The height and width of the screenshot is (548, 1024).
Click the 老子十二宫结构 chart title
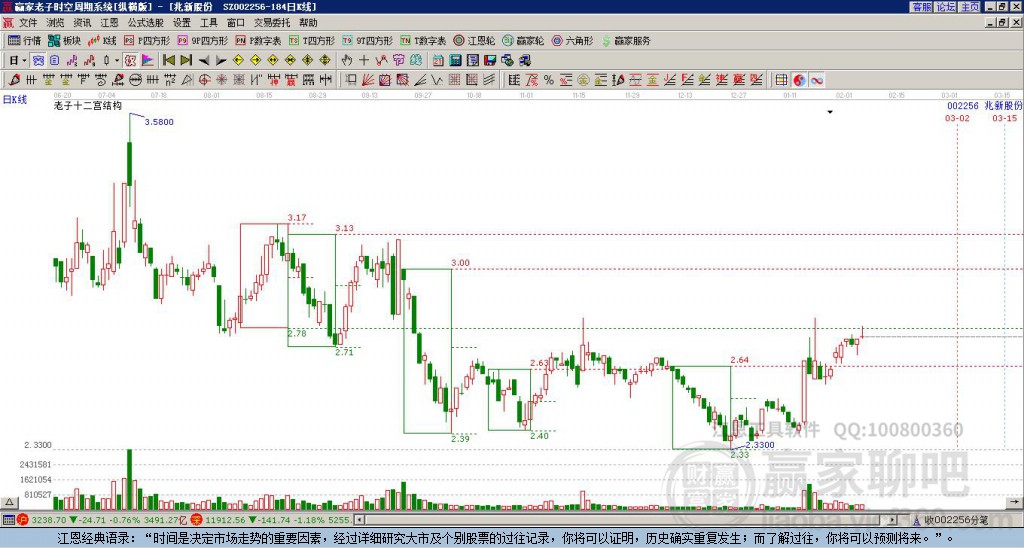click(x=88, y=105)
